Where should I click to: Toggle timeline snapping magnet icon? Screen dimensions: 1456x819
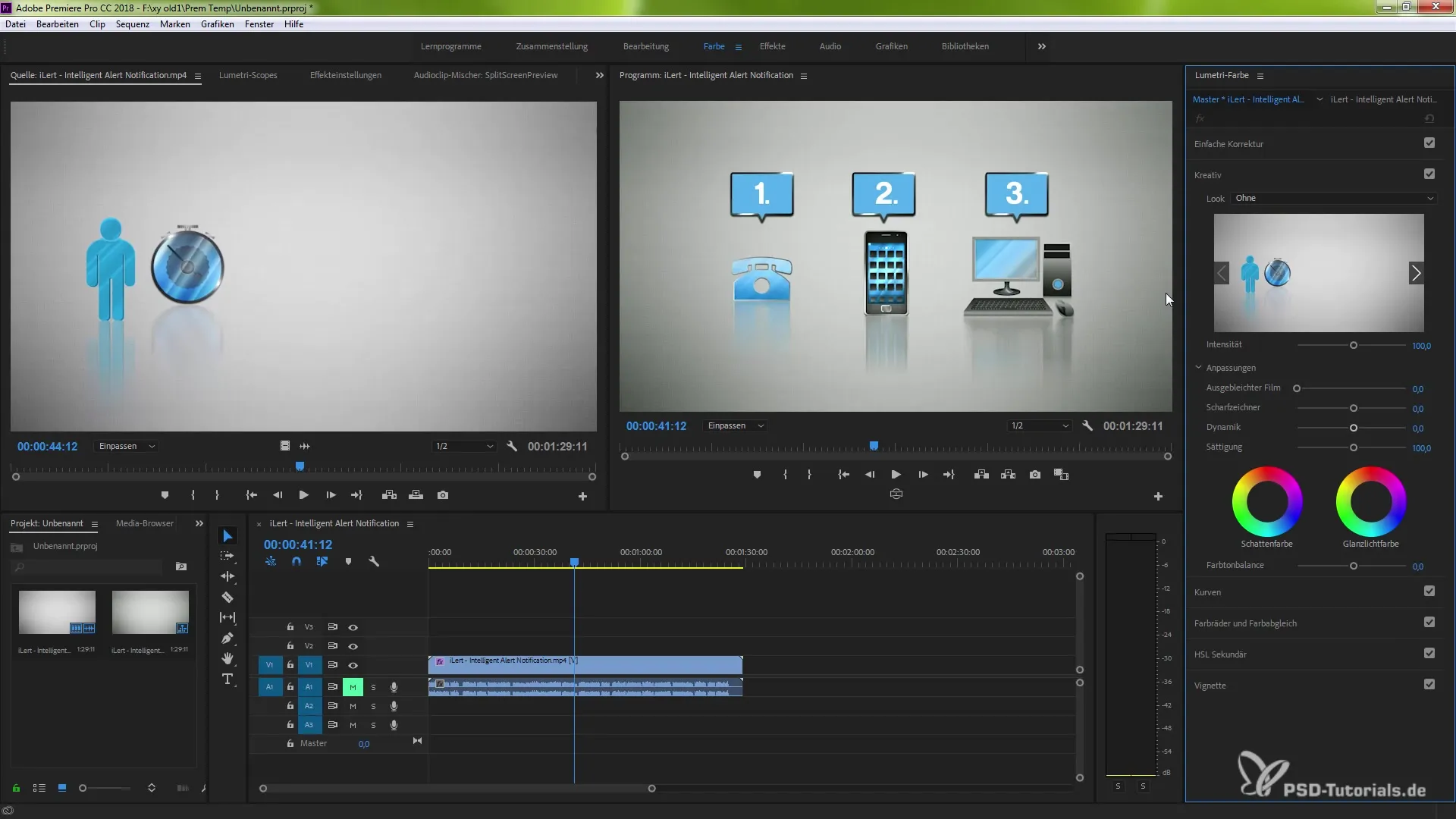coord(297,562)
